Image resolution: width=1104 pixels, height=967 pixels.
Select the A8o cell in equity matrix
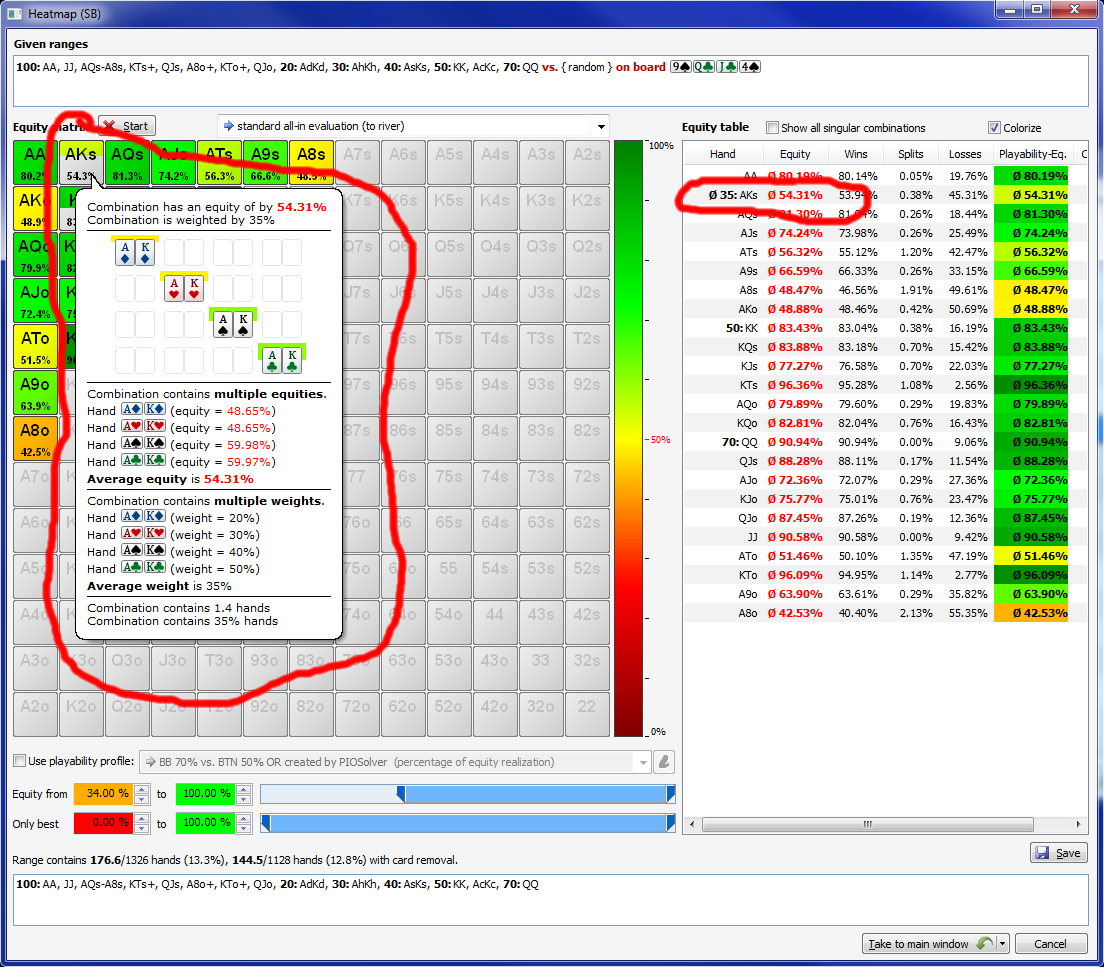coord(35,439)
